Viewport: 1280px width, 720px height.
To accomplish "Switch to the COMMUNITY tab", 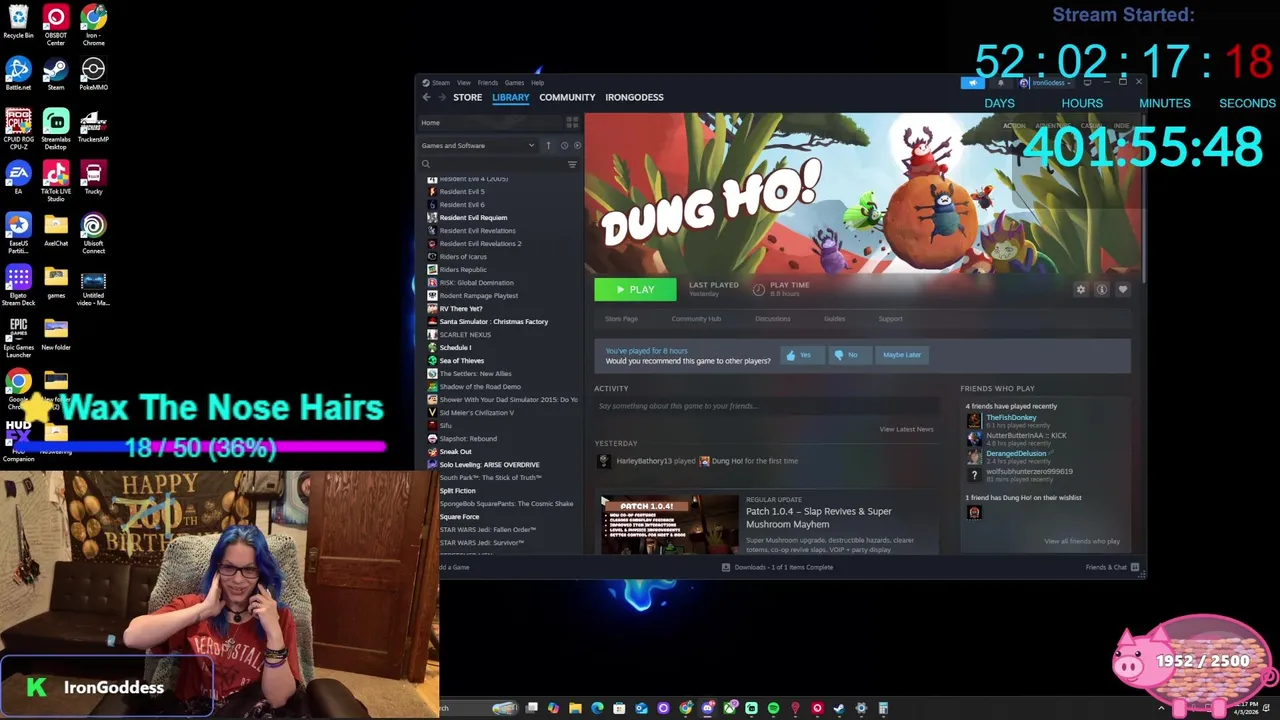I will click(x=567, y=97).
